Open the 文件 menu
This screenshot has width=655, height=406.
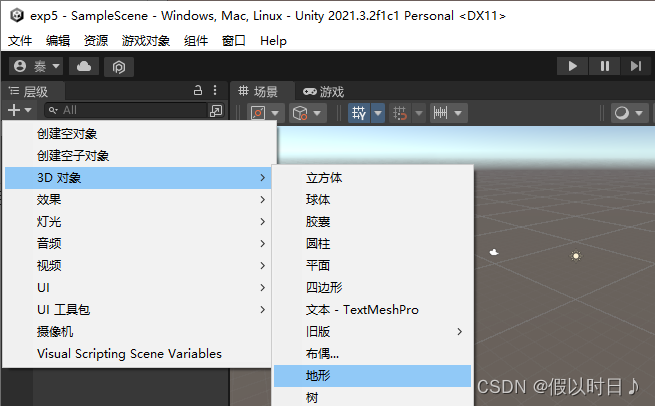pyautogui.click(x=20, y=41)
